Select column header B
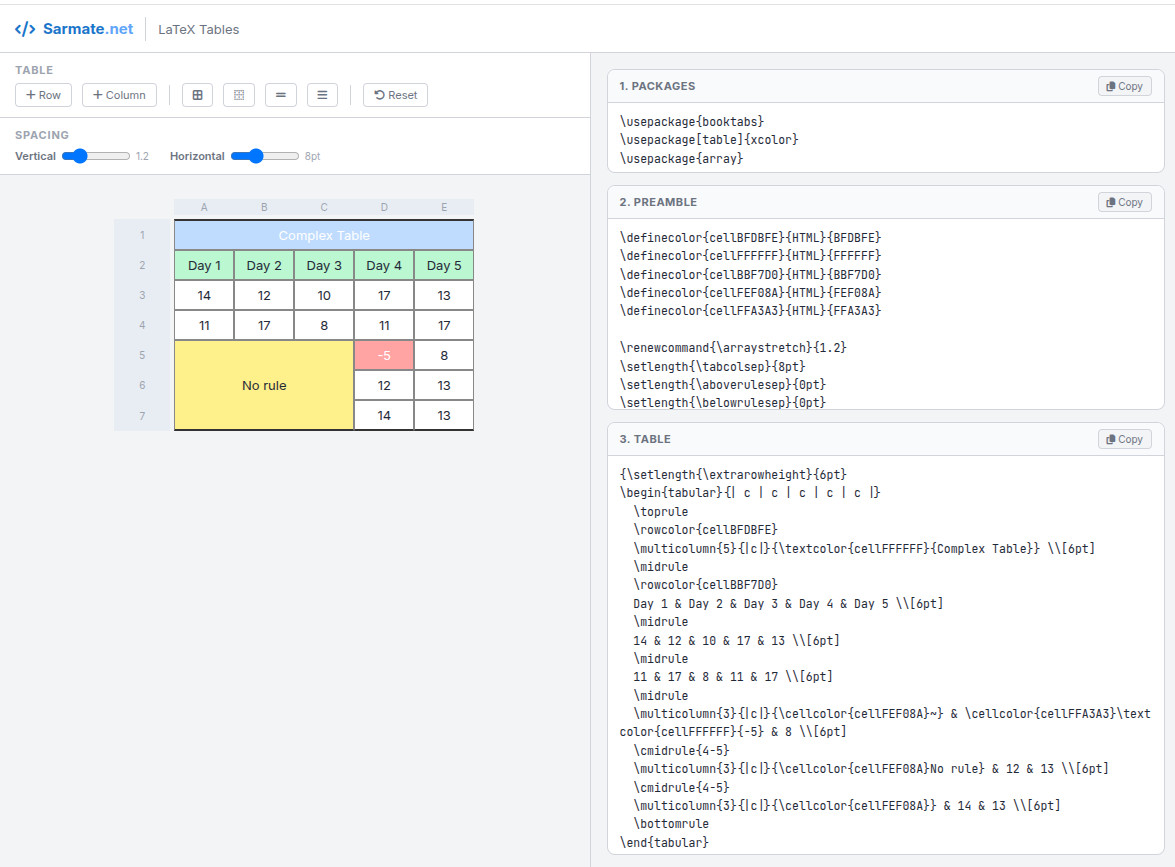 (264, 208)
